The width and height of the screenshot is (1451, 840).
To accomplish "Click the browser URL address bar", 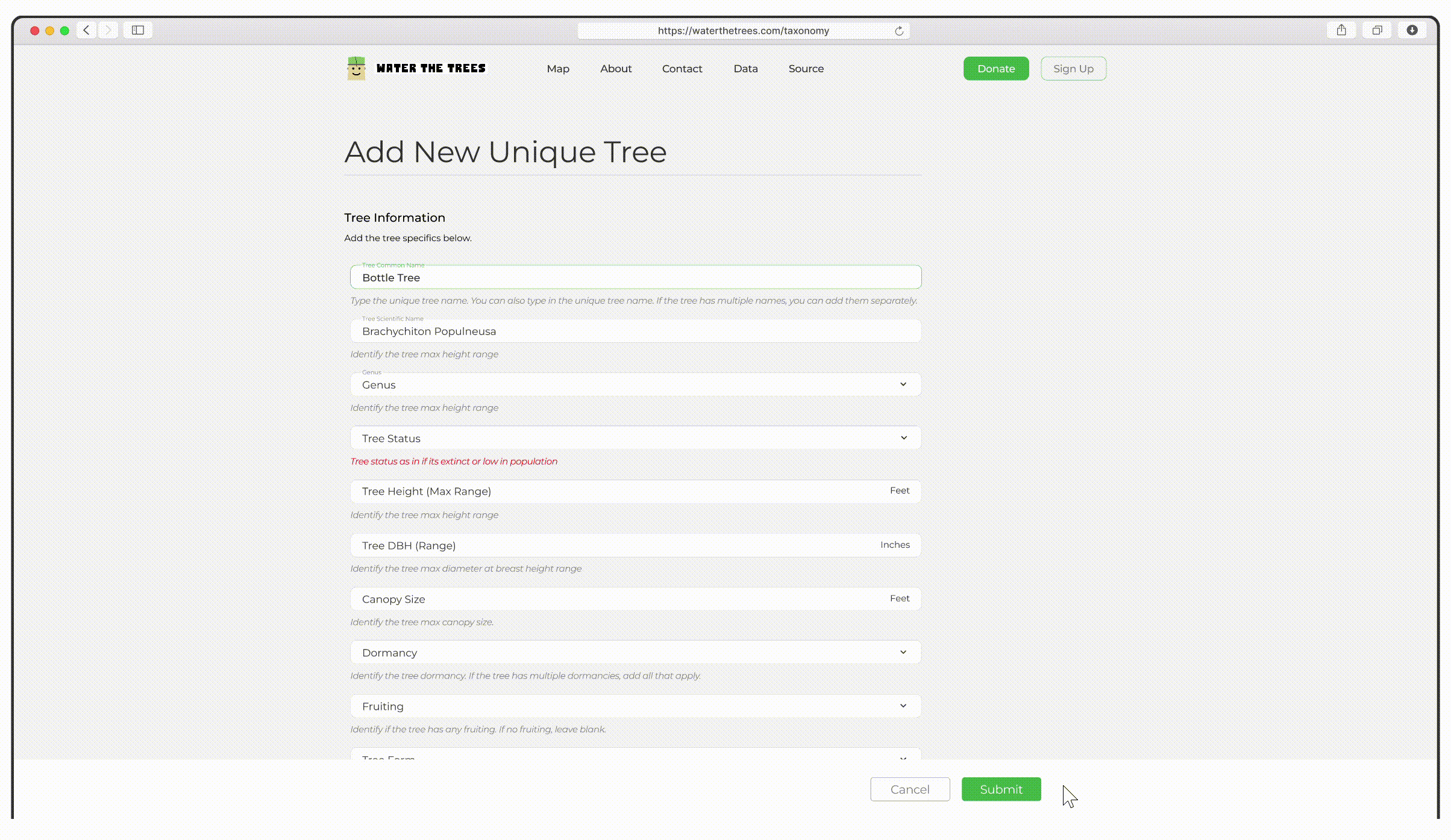I will point(742,31).
